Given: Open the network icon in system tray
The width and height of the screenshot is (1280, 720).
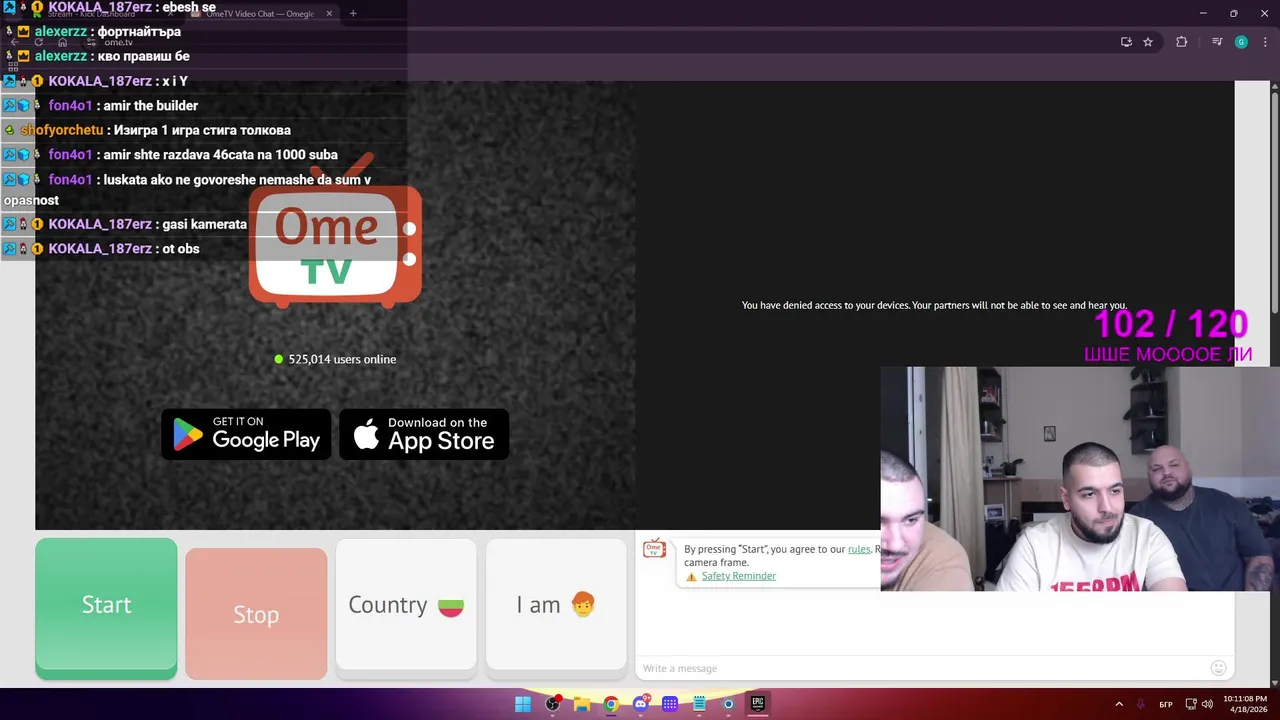Looking at the screenshot, I should click(x=1190, y=704).
